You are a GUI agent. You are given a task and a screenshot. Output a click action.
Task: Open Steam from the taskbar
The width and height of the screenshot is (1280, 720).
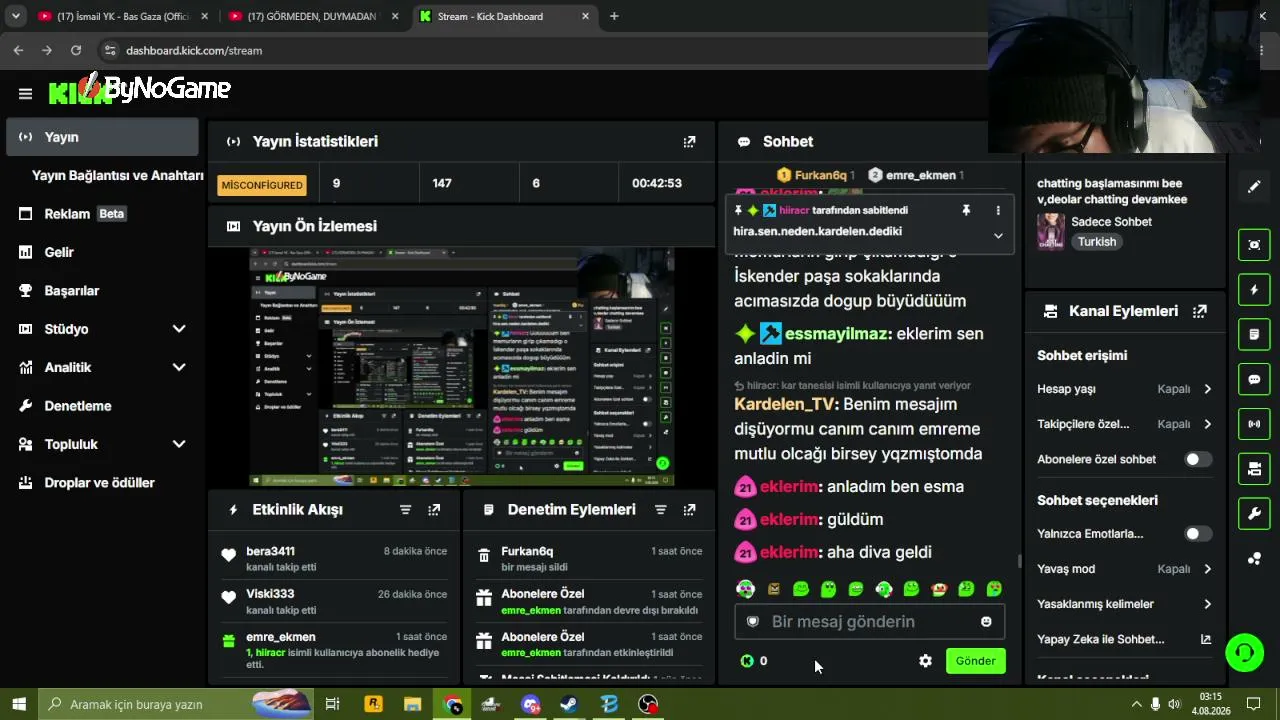click(x=568, y=704)
